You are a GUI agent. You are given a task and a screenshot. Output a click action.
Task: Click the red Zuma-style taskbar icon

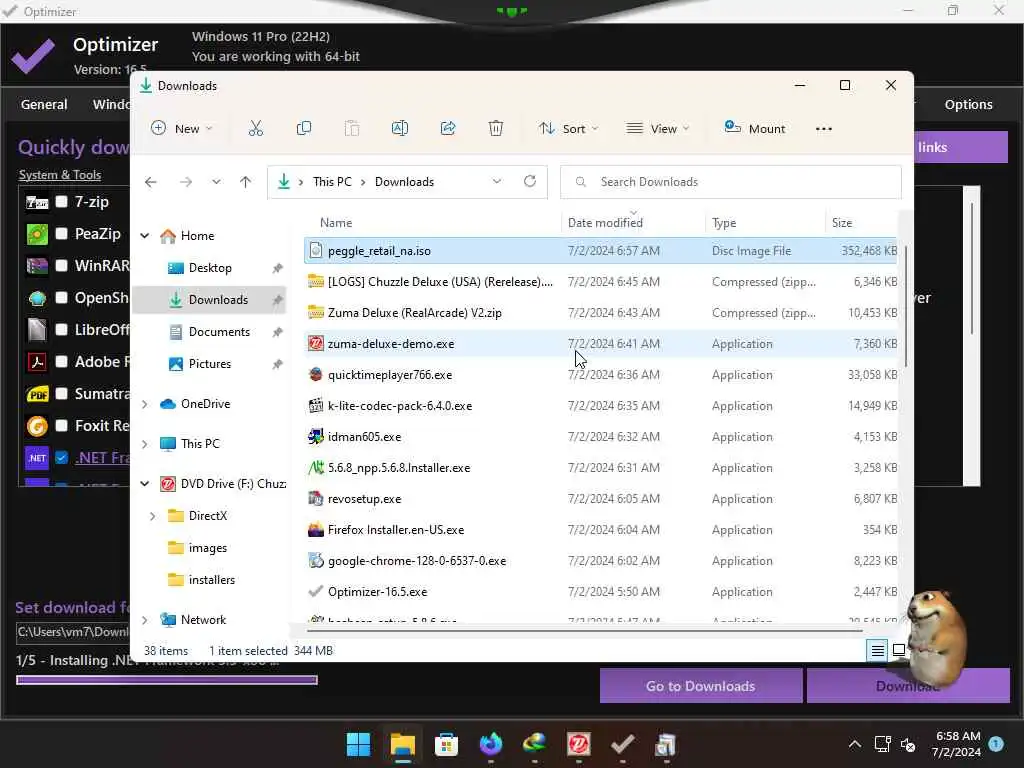click(x=579, y=744)
